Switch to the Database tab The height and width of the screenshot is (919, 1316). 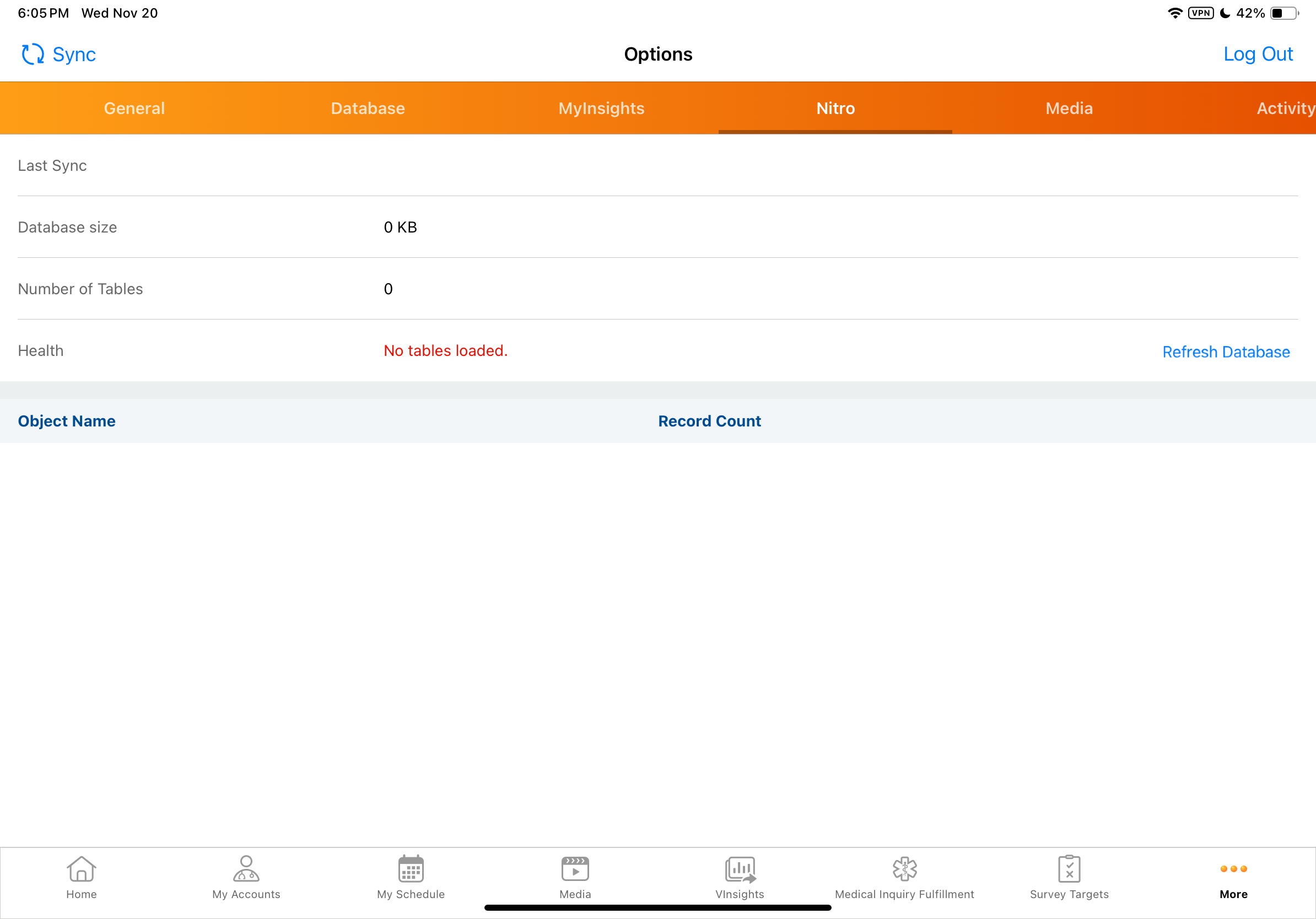368,109
